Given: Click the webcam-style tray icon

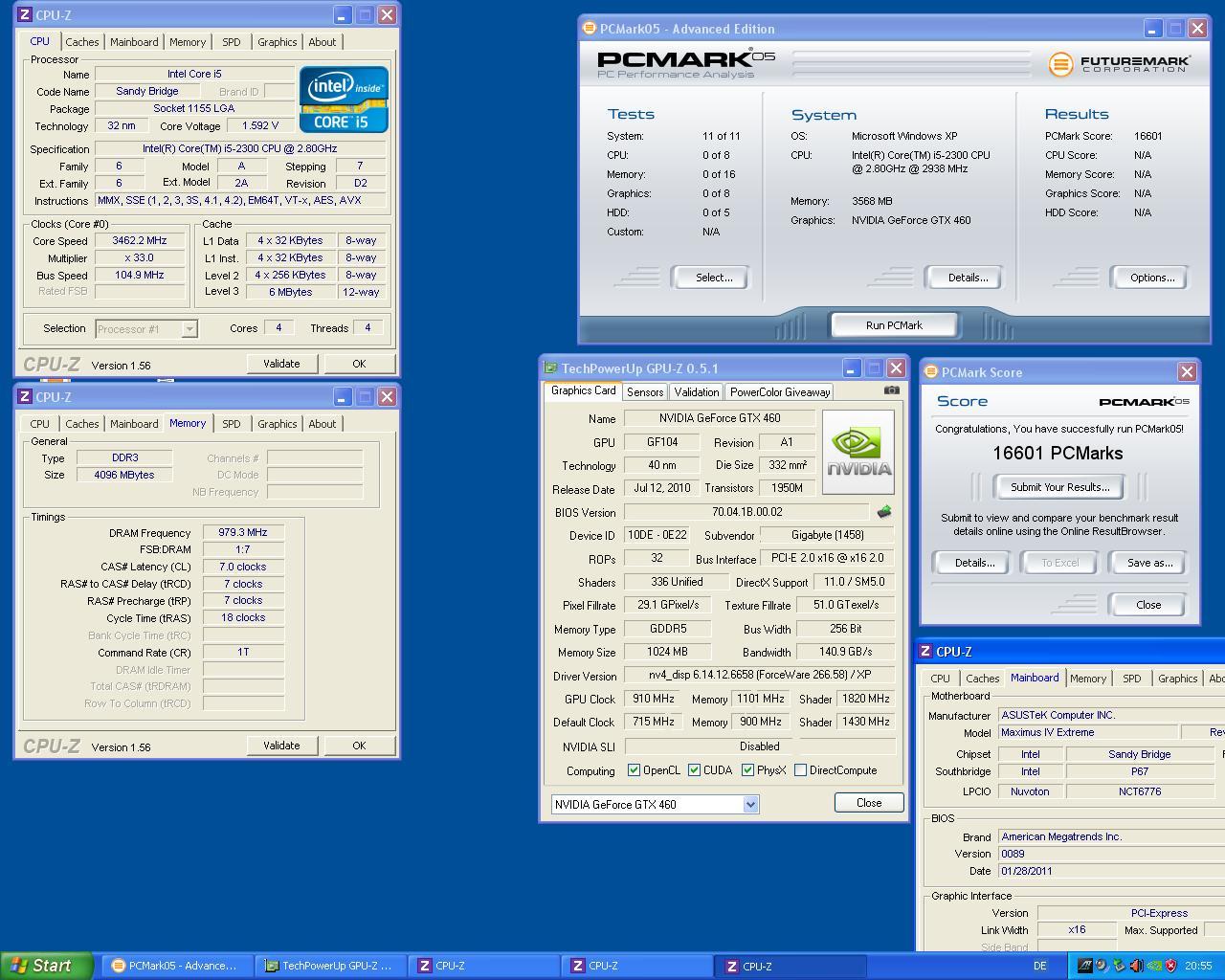Looking at the screenshot, I should click(x=1102, y=966).
